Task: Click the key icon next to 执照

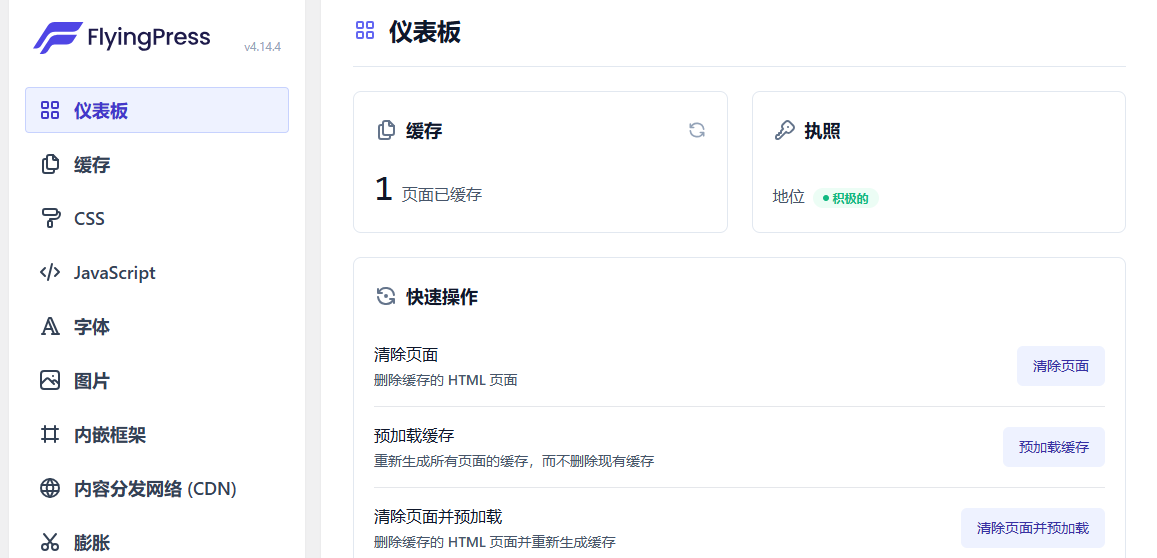Action: 785,130
